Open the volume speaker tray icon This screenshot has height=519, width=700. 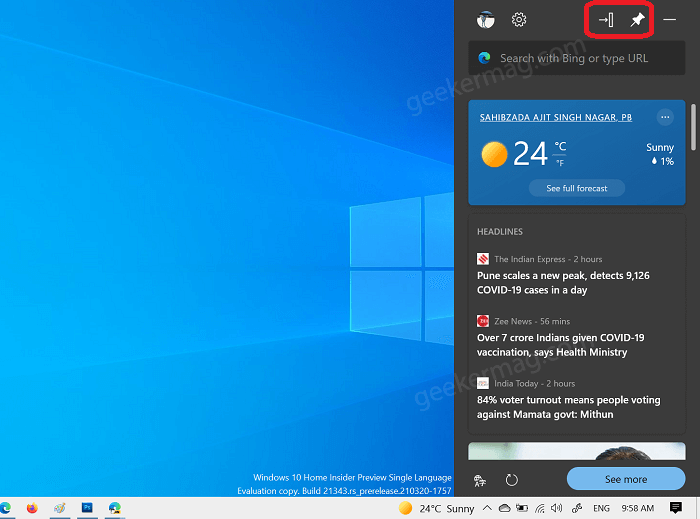coord(556,508)
